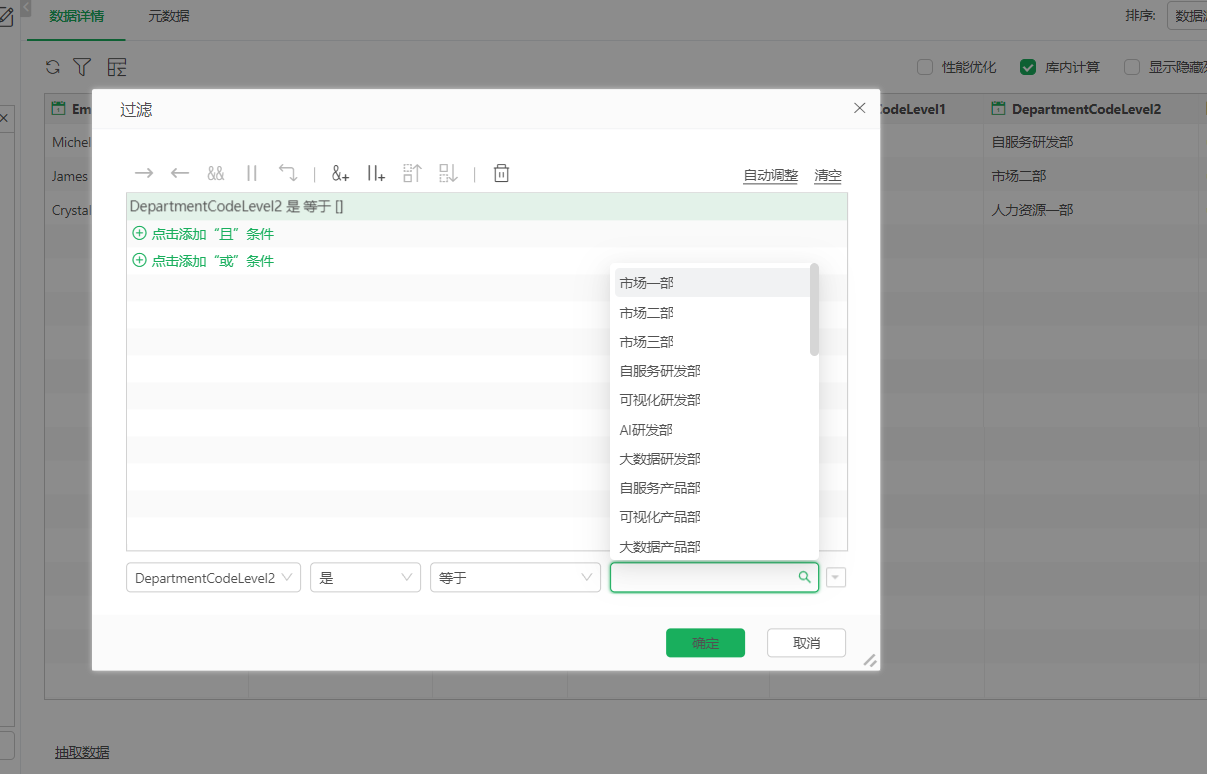Enable the 性能优化 checkbox
The image size is (1207, 774).
point(925,67)
